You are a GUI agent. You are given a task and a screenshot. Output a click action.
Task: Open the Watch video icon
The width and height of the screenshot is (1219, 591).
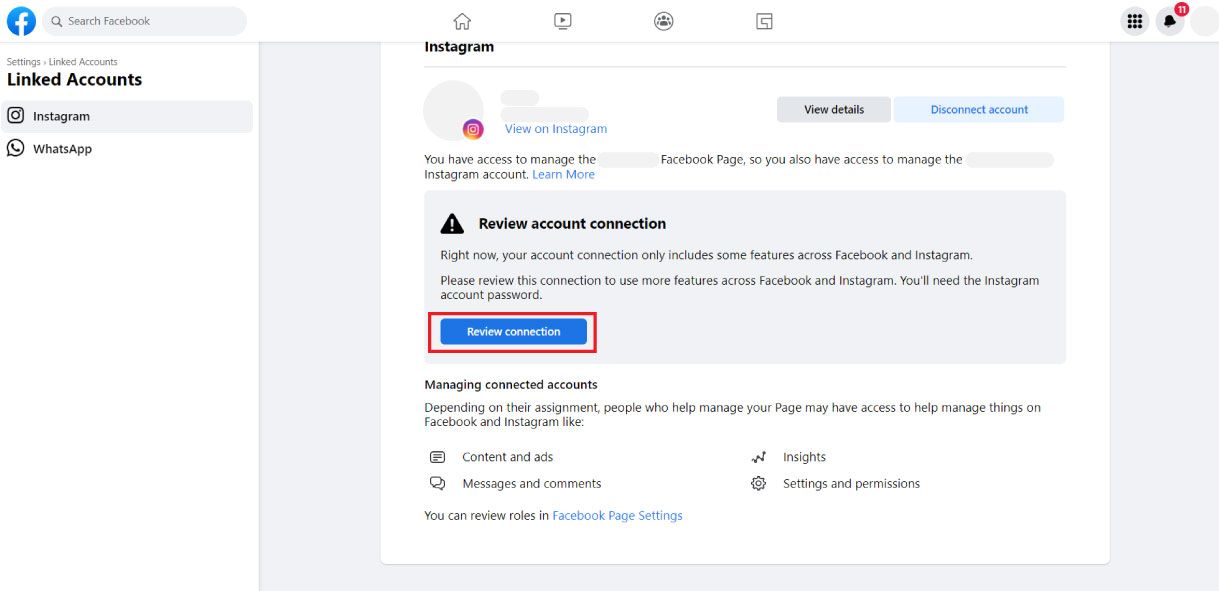point(563,21)
